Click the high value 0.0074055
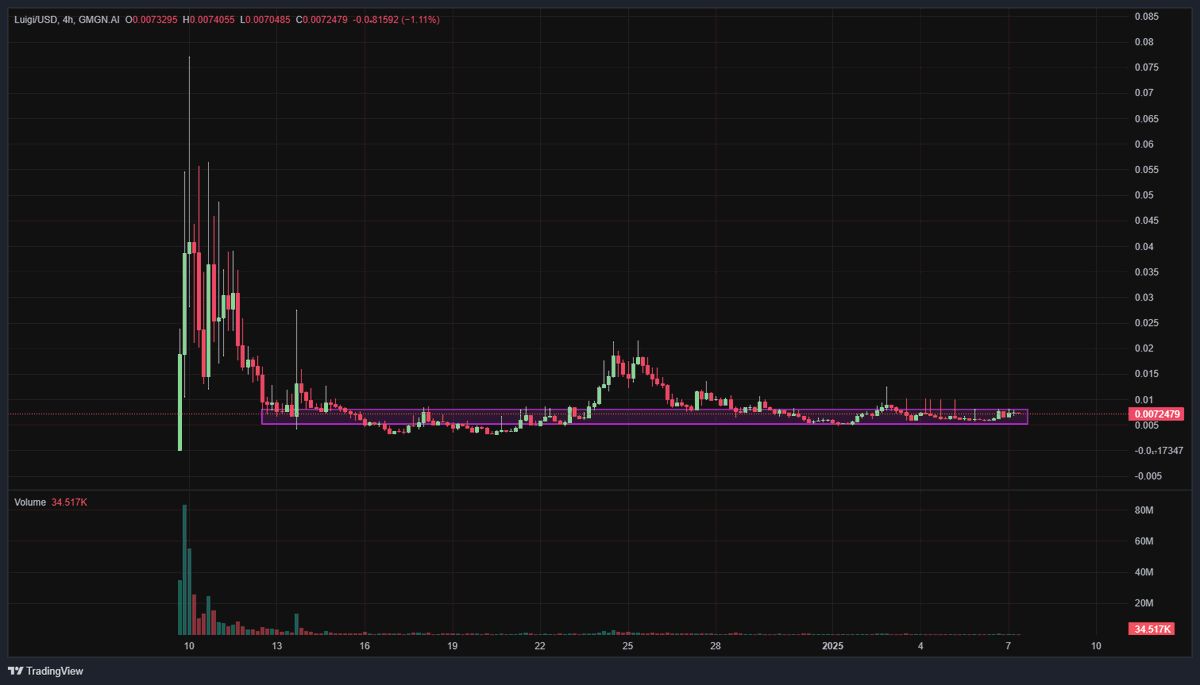 click(x=214, y=19)
